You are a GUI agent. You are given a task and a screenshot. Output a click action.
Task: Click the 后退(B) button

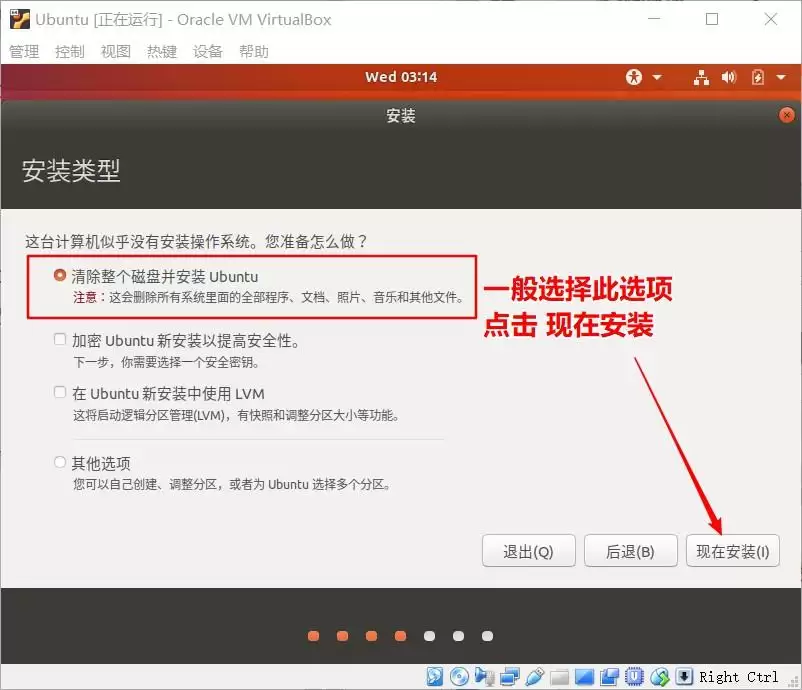(x=630, y=550)
